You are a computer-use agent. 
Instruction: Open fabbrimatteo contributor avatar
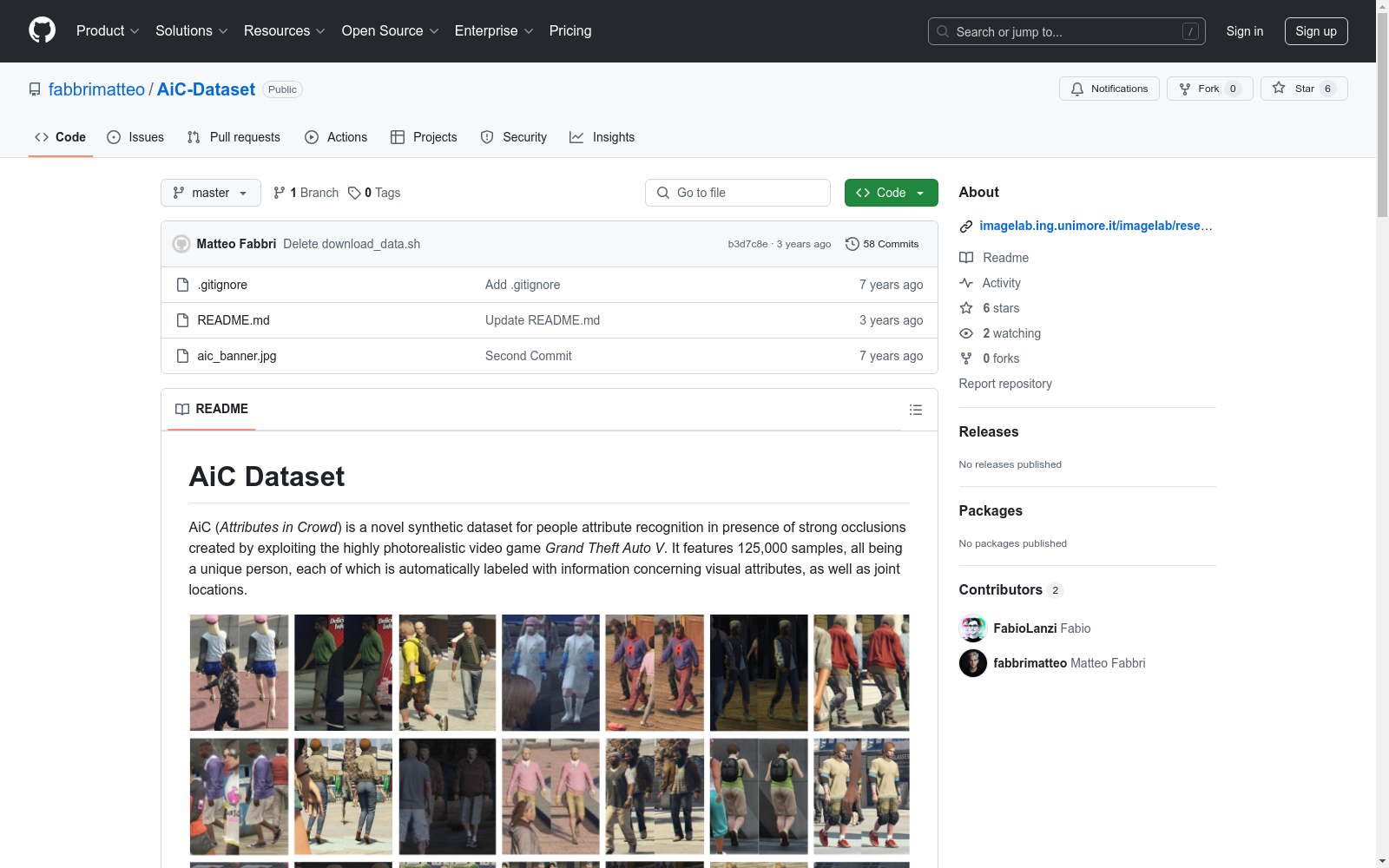coord(973,663)
